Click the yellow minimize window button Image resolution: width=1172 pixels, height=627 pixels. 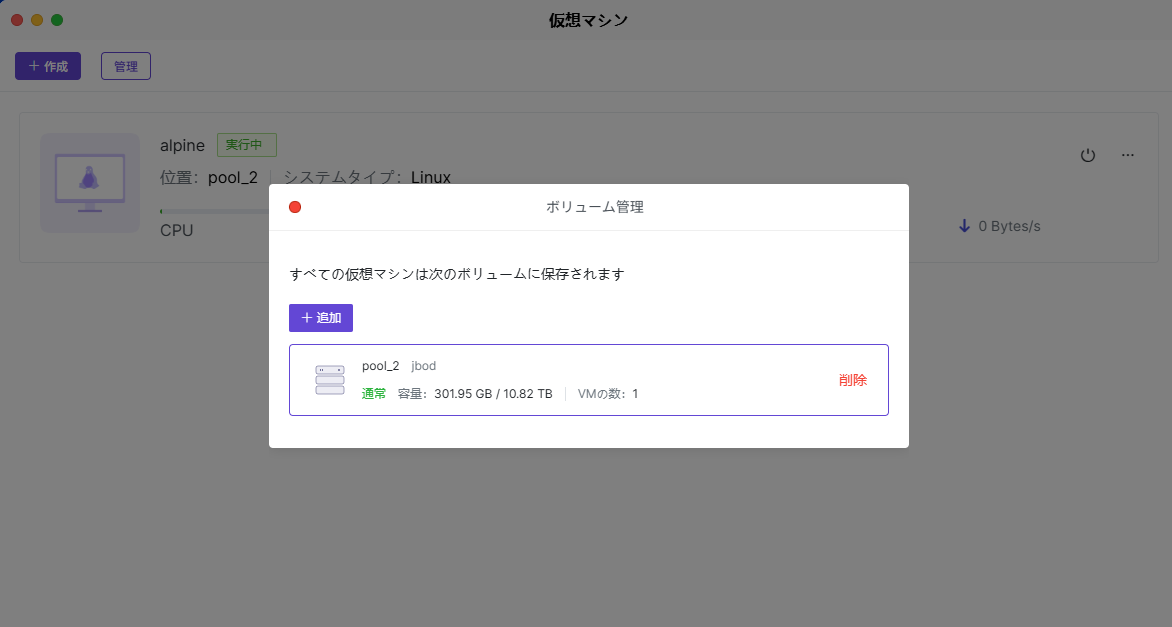click(37, 20)
